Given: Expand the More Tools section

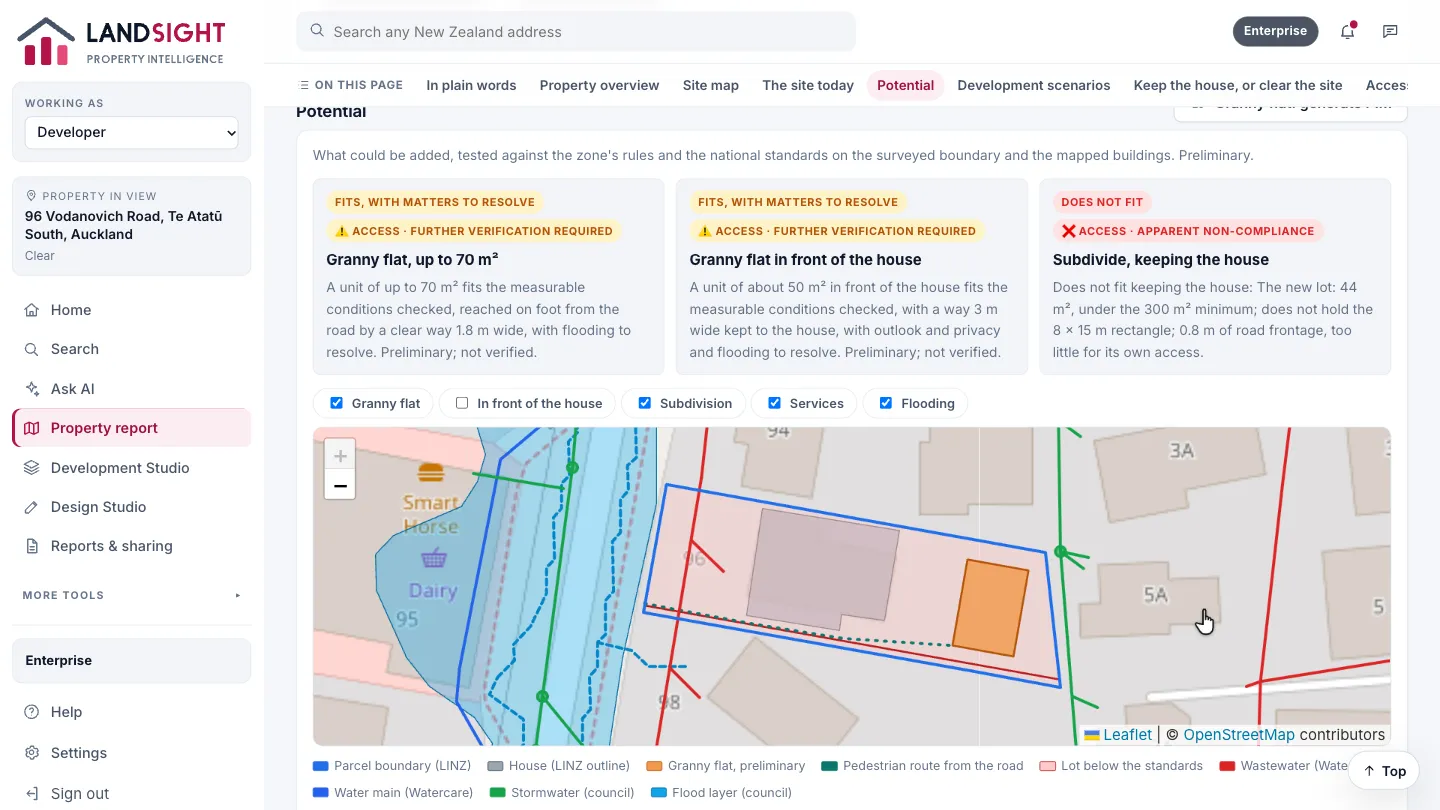Looking at the screenshot, I should click(x=132, y=595).
